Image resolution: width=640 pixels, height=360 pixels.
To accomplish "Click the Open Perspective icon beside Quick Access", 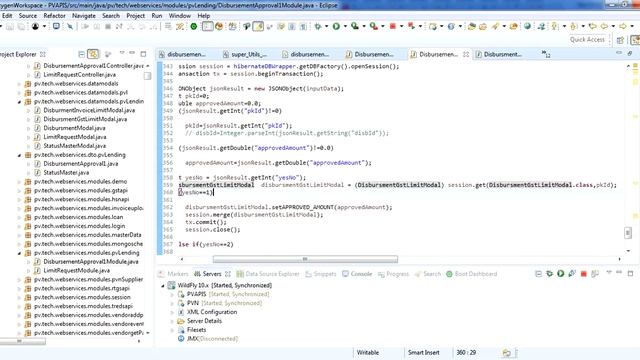I will pos(620,40).
